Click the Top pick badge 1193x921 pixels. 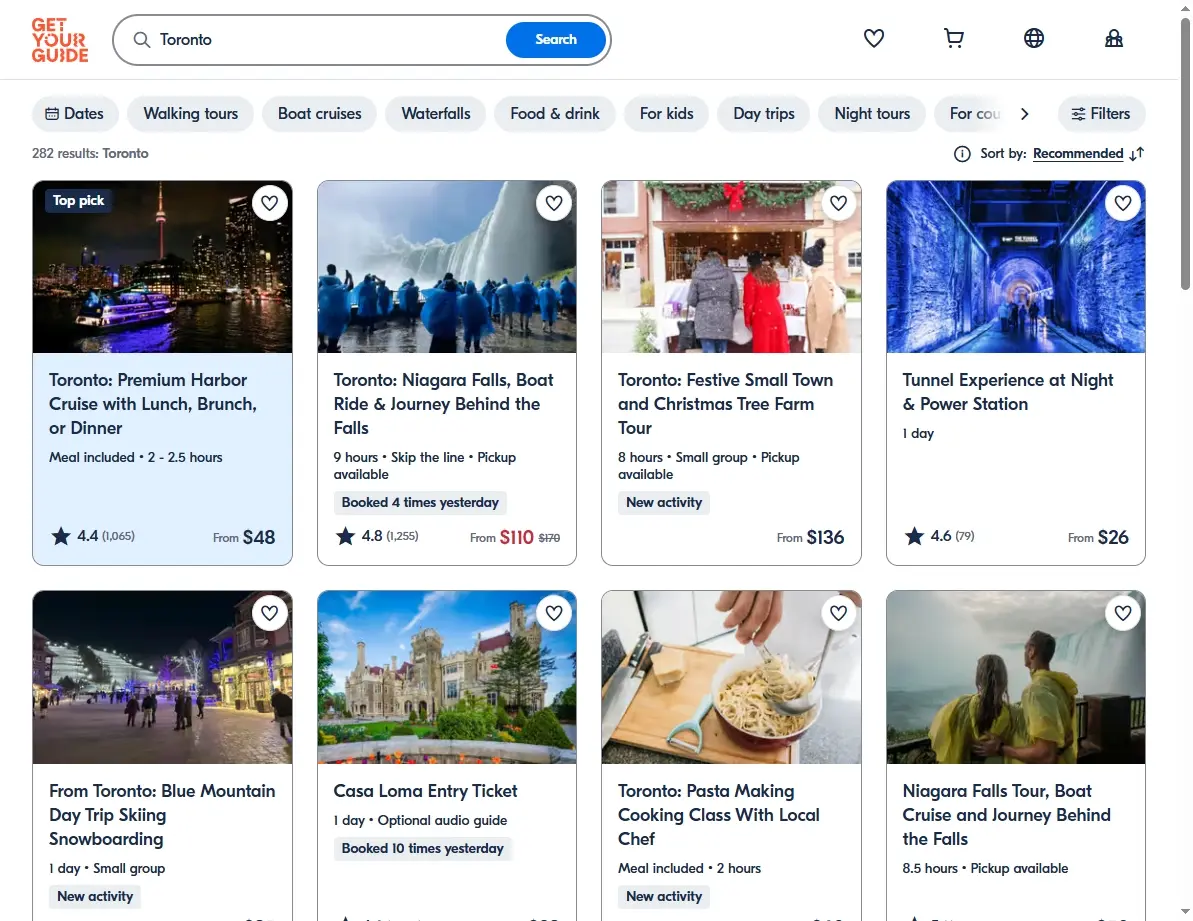(78, 201)
